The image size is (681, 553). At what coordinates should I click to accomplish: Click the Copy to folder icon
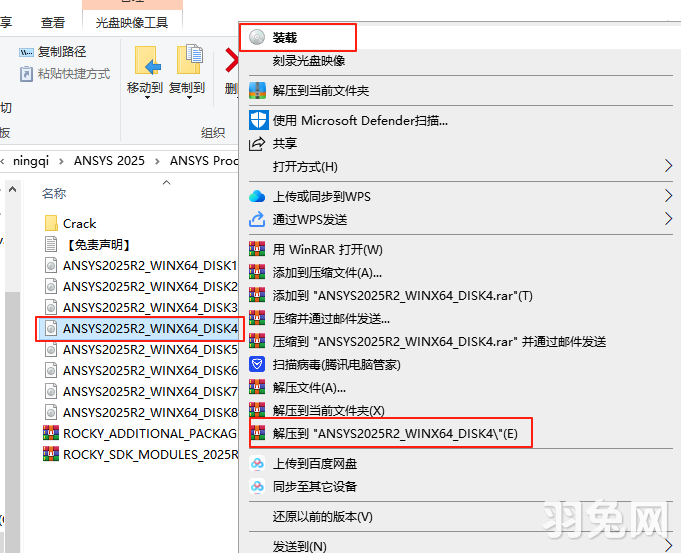click(189, 59)
